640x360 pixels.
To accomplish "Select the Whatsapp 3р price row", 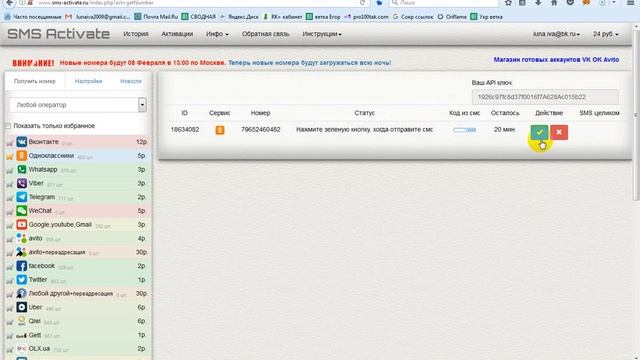I will [x=78, y=169].
